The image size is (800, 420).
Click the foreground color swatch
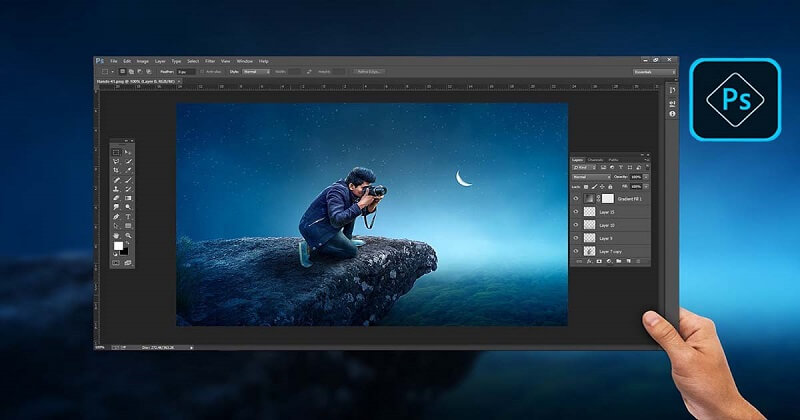point(118,245)
